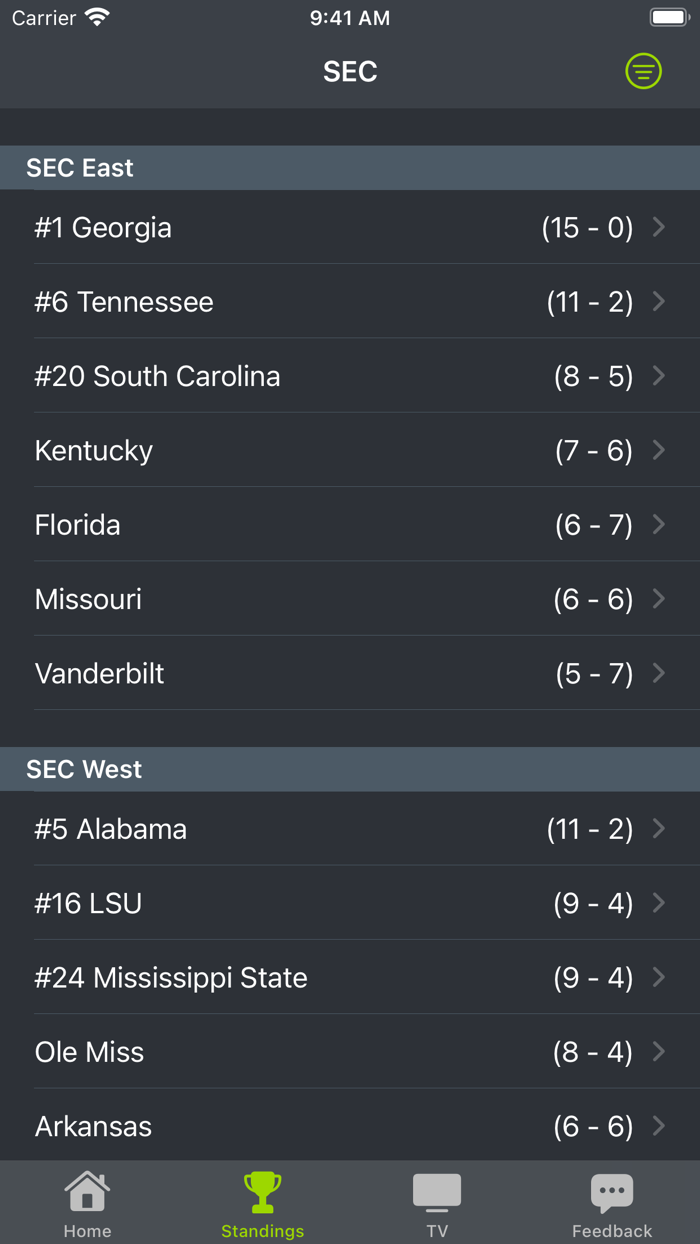Viewport: 700px width, 1244px height.
Task: Tap the Feedback speech bubble icon
Action: pos(612,1190)
